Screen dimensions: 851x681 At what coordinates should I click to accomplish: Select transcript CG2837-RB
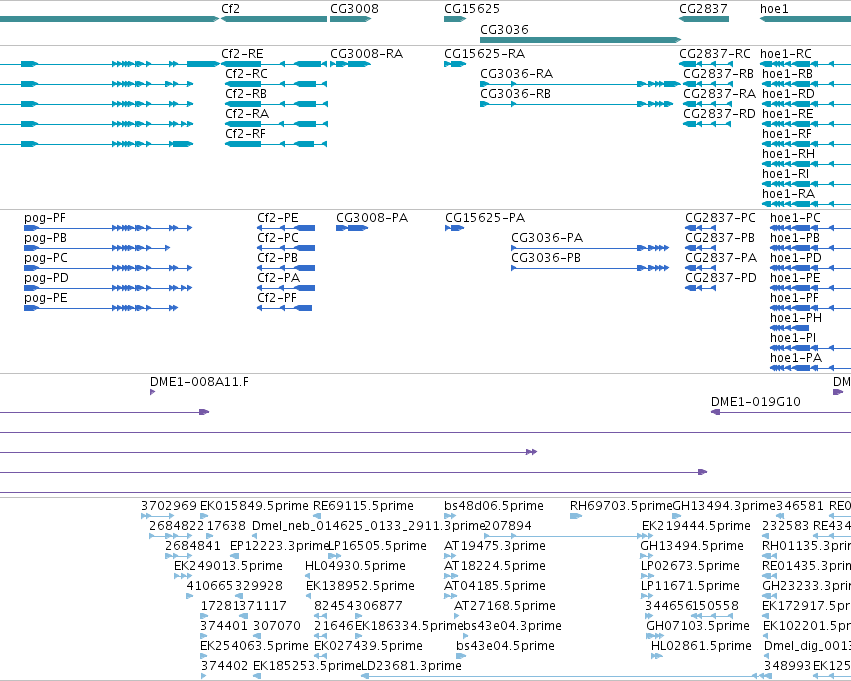pos(718,74)
